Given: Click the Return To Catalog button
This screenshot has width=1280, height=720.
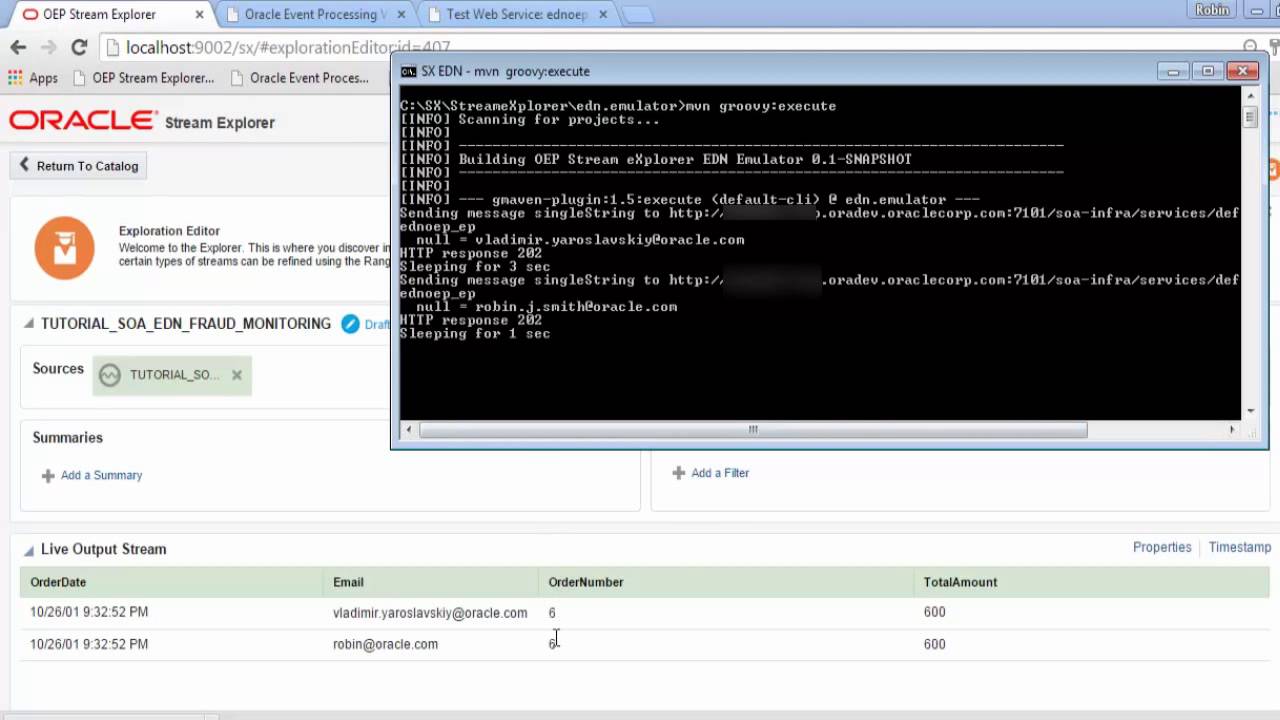Looking at the screenshot, I should tap(79, 166).
